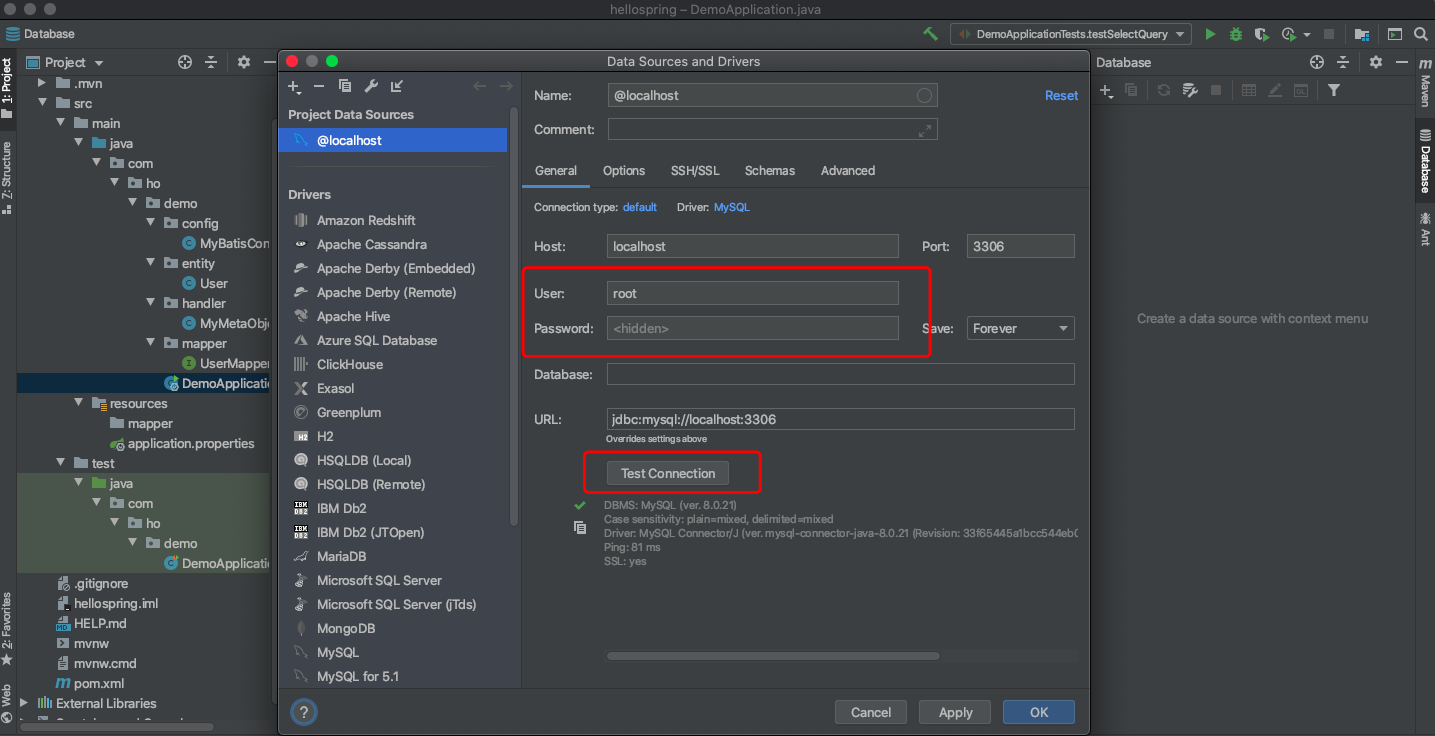Open driver settings via the wrench icon

[371, 87]
